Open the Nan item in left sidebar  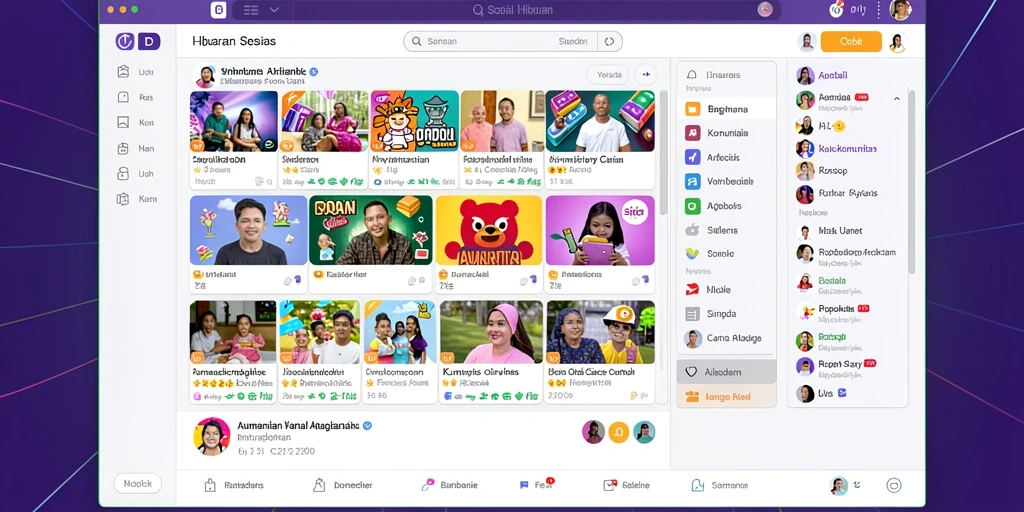coord(136,148)
